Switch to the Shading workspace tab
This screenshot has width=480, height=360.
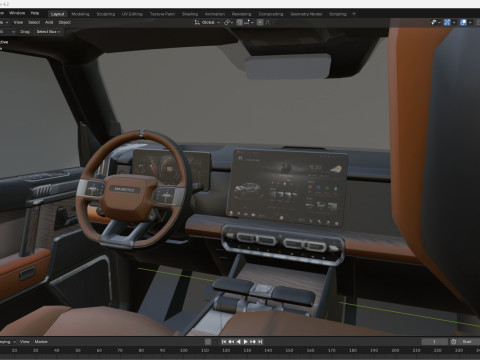click(190, 14)
